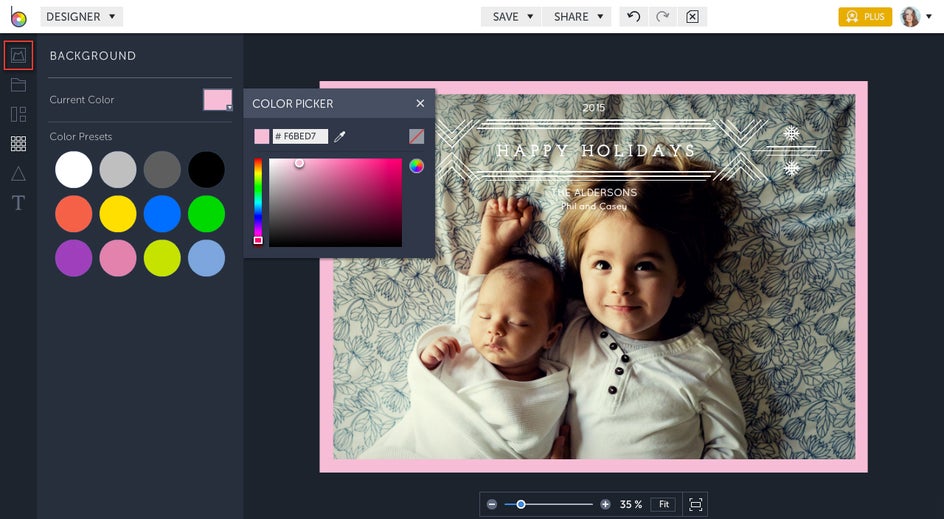The image size is (944, 519).
Task: Select the light gray color preset
Action: click(x=118, y=170)
